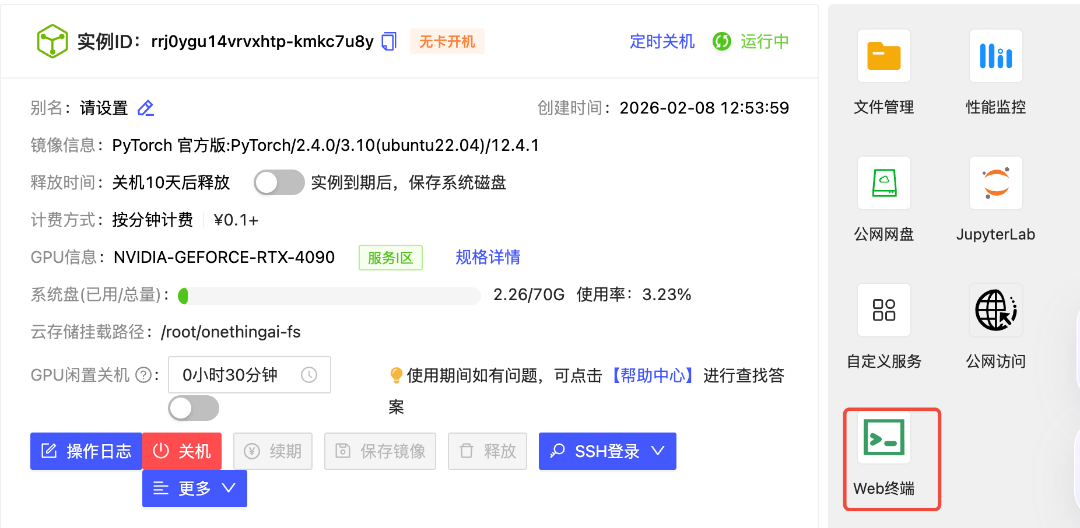Viewport: 1080px width, 528px height.
Task: Copy the instance ID with copy icon
Action: tap(389, 41)
